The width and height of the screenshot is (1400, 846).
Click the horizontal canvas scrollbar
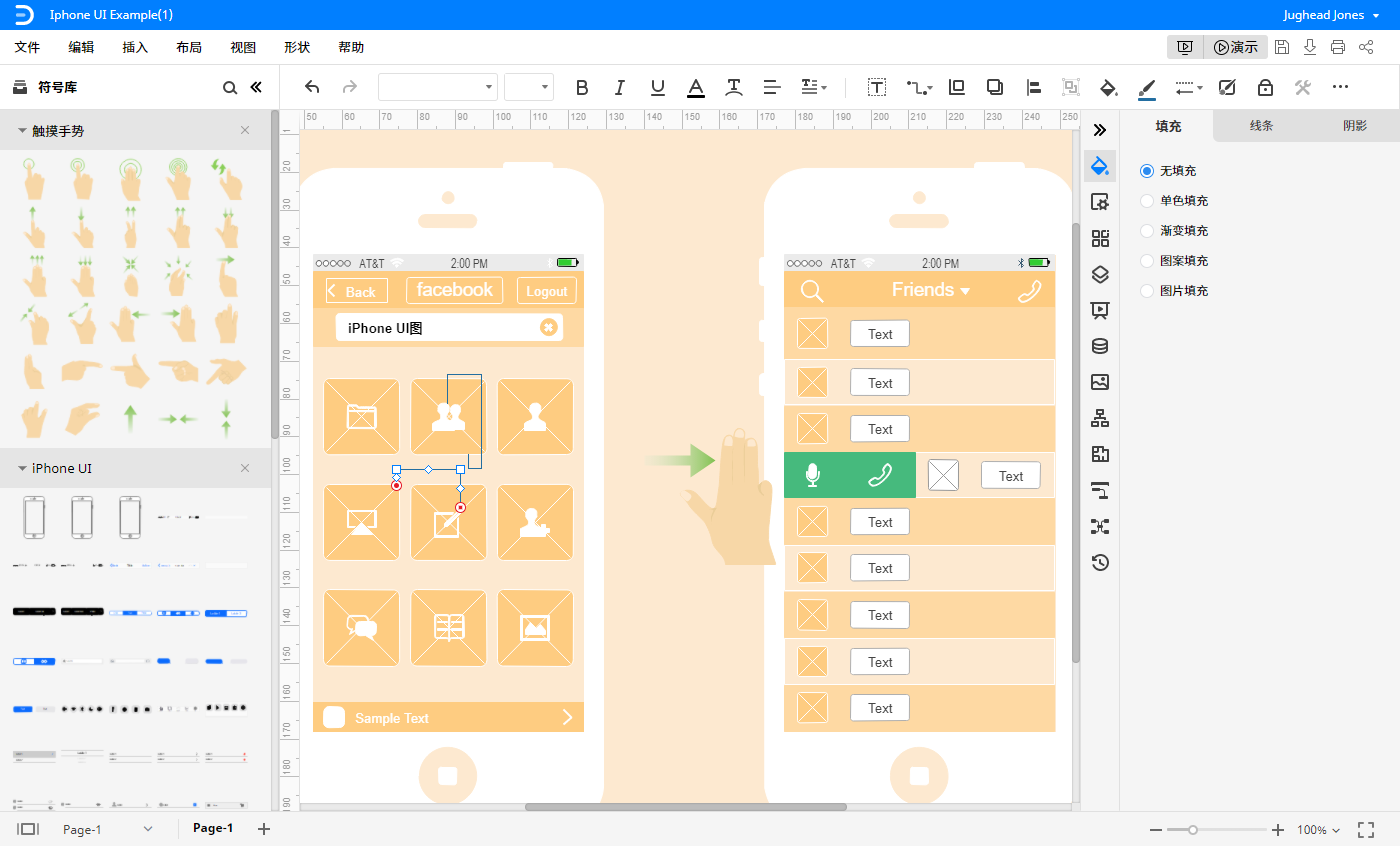pyautogui.click(x=686, y=806)
